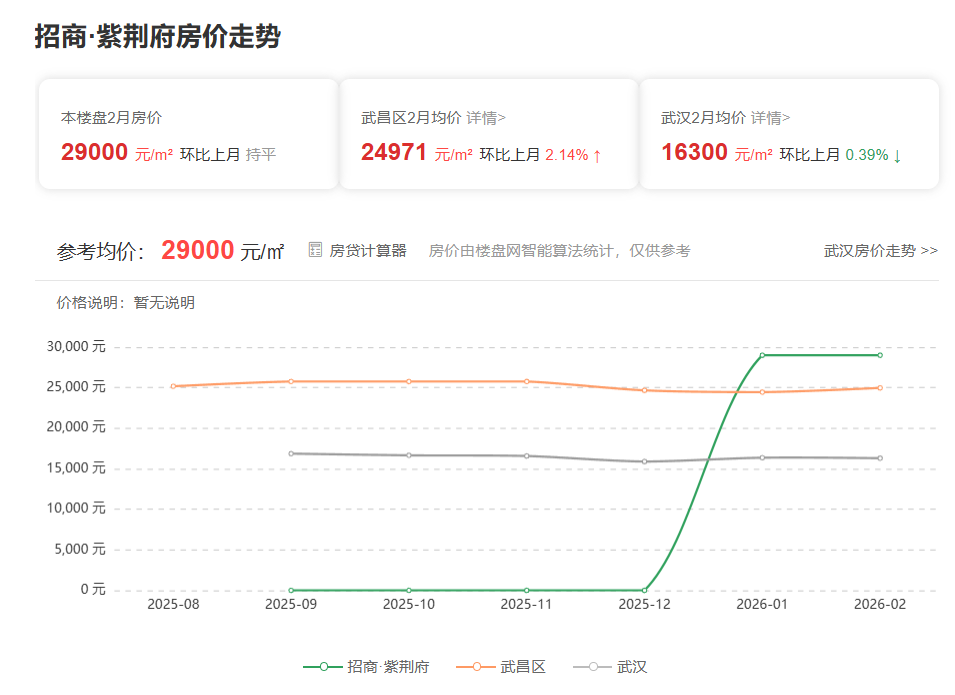Image resolution: width=955 pixels, height=695 pixels.
Task: Click the 本楼盘2月房价 card
Action: pos(188,133)
